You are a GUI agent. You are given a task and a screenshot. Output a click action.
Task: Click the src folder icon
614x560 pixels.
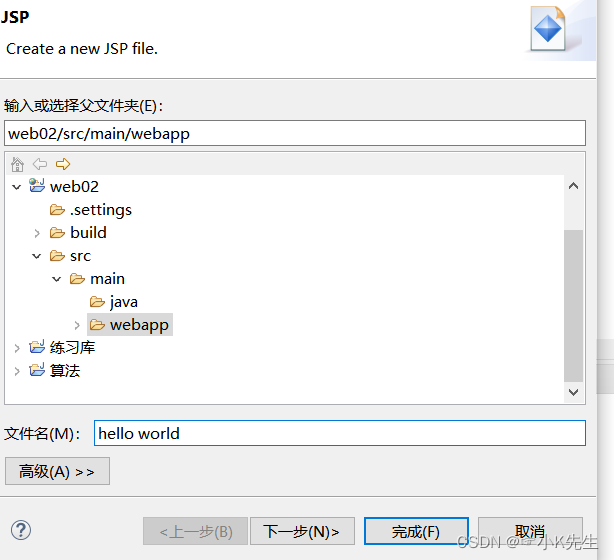coord(57,256)
